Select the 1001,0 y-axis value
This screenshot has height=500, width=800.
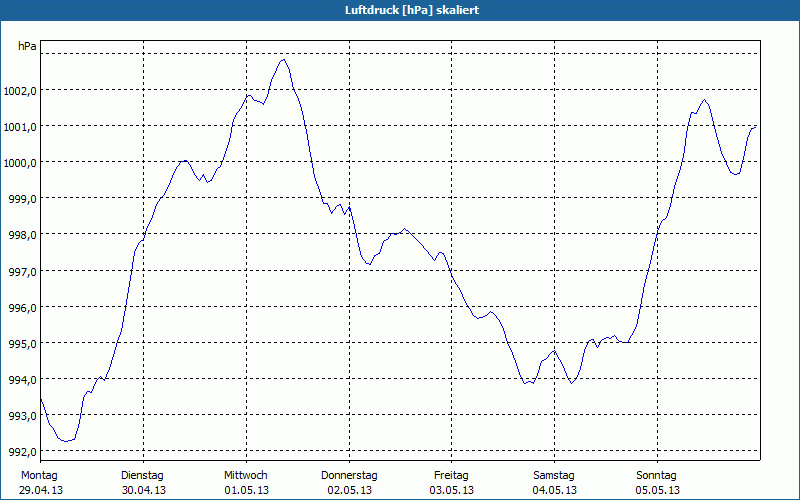click(19, 128)
